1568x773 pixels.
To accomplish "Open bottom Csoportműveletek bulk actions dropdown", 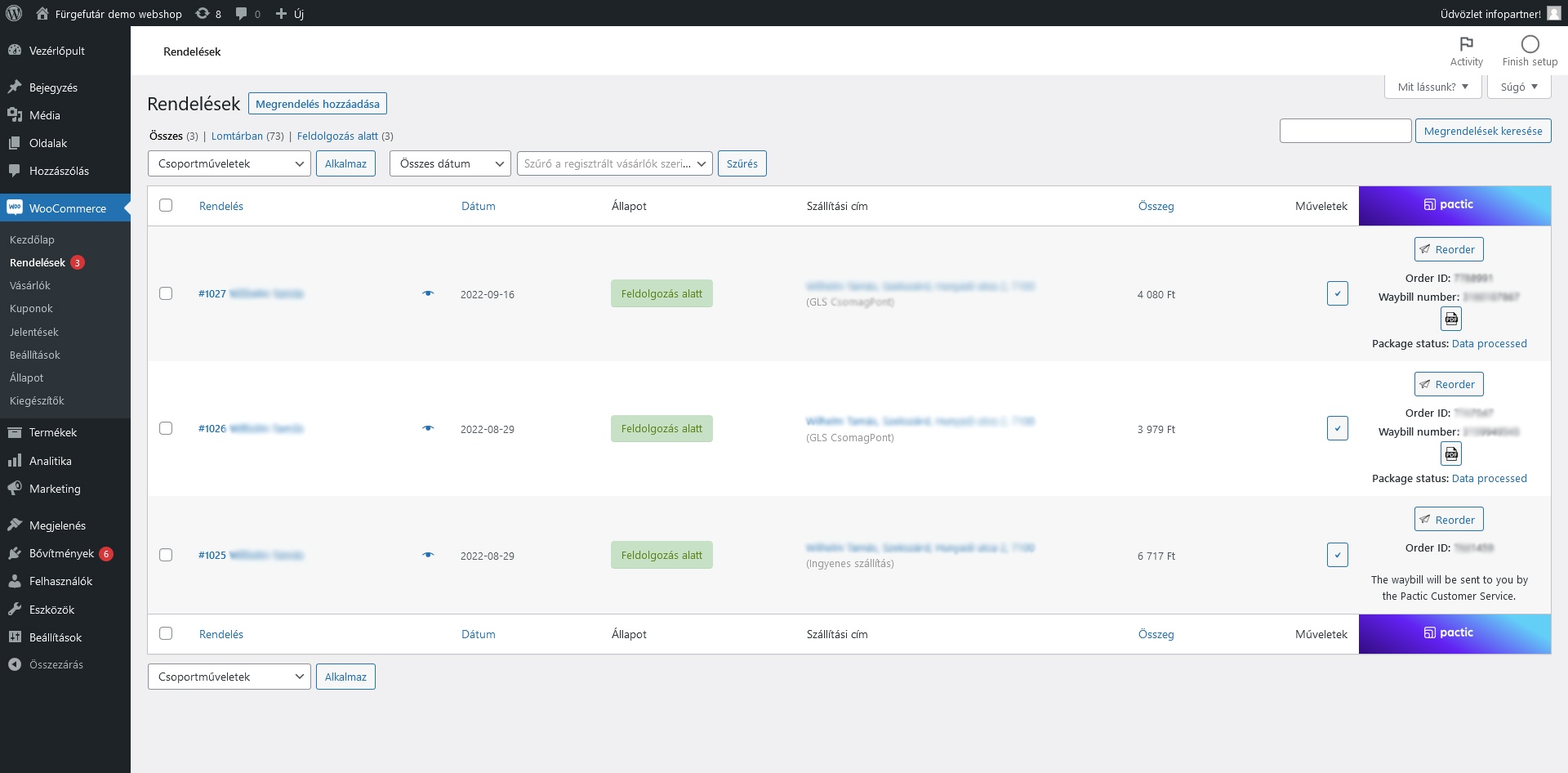I will [229, 677].
